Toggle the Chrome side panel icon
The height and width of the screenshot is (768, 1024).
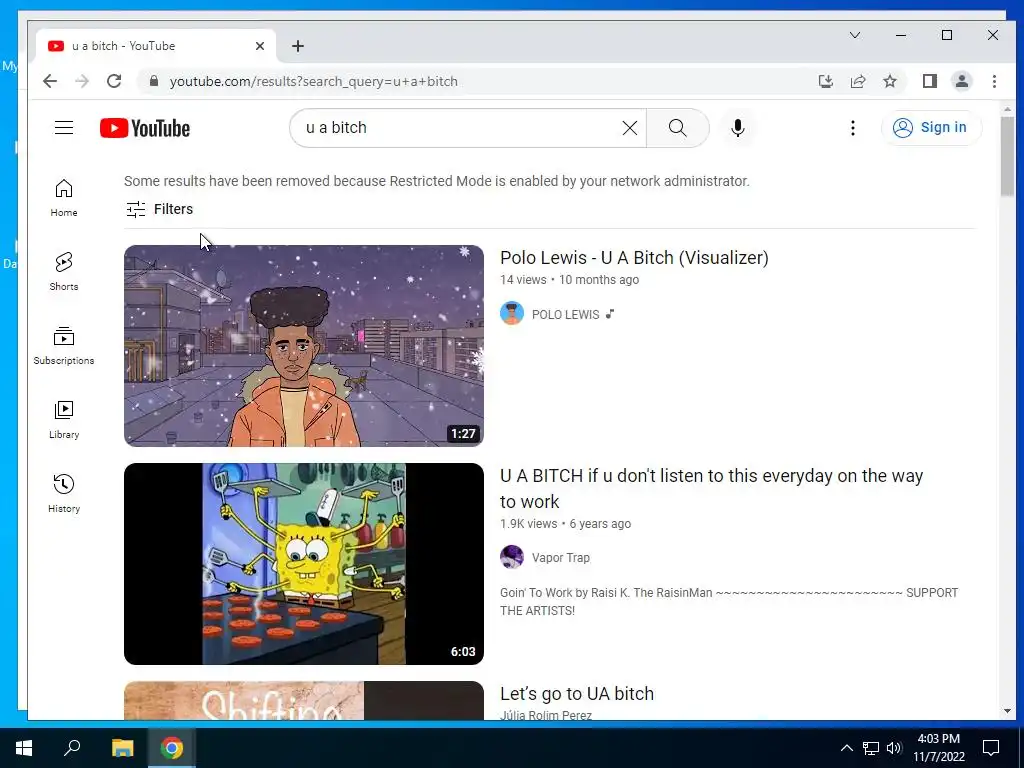[930, 81]
